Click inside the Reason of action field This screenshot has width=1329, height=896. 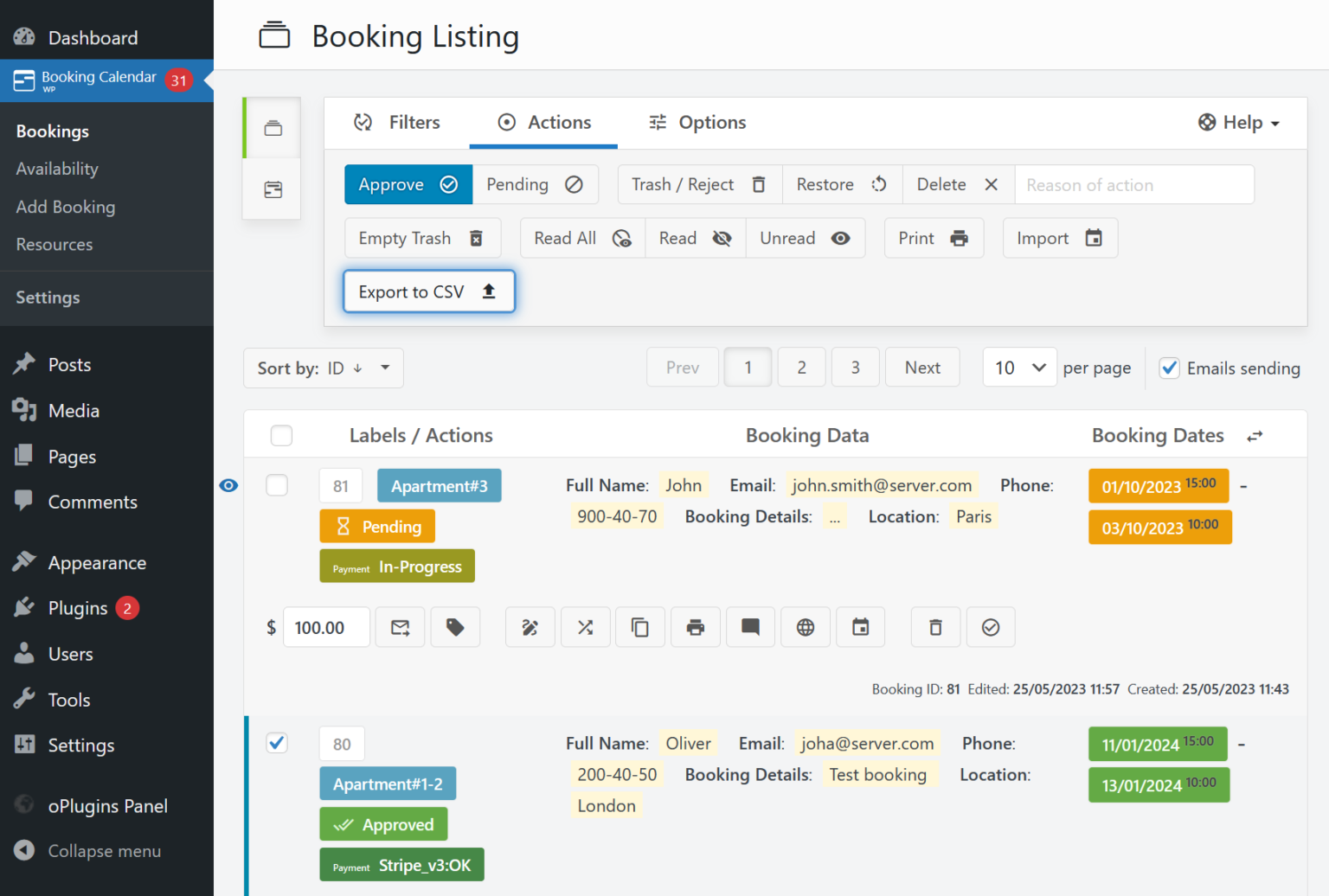[x=1133, y=184]
